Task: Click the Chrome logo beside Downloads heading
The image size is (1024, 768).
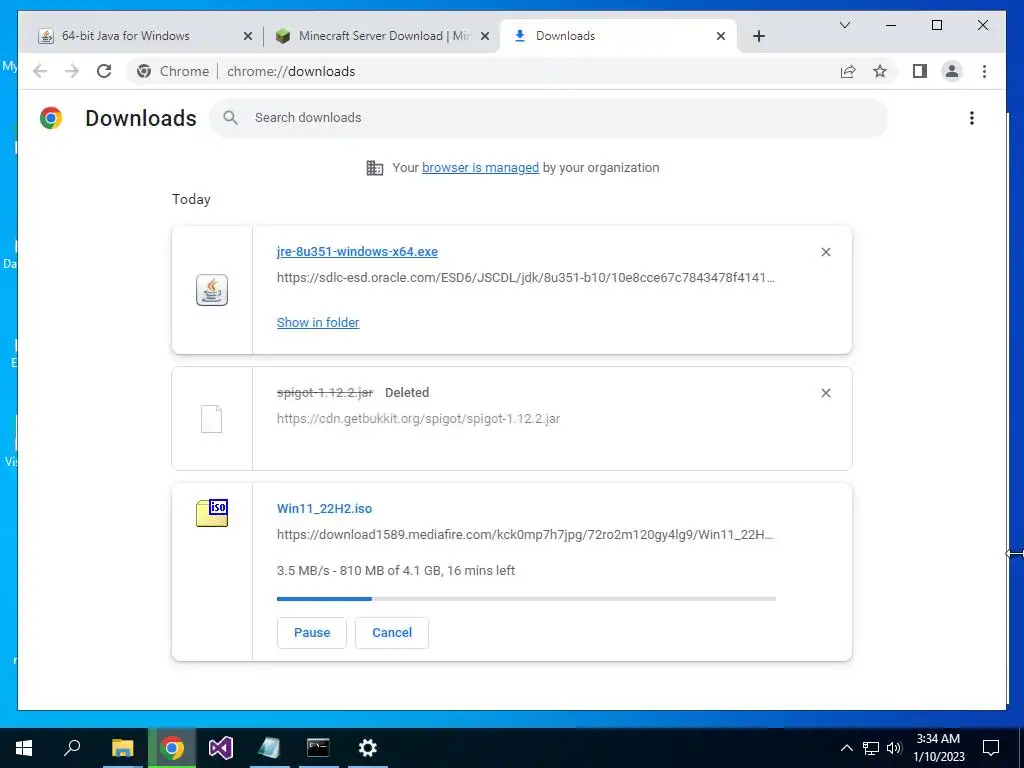Action: 51,118
